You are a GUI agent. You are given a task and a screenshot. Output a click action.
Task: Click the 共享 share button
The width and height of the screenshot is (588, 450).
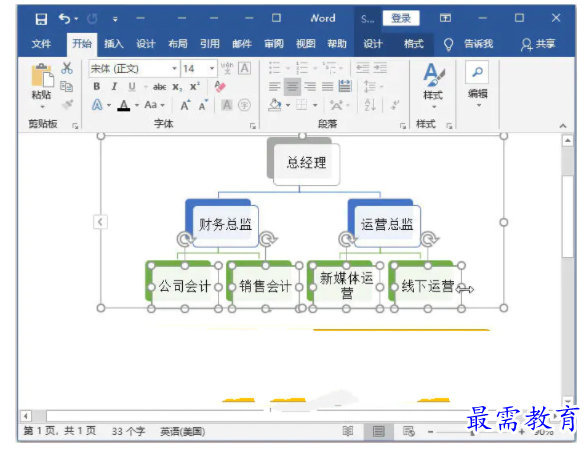tap(538, 44)
